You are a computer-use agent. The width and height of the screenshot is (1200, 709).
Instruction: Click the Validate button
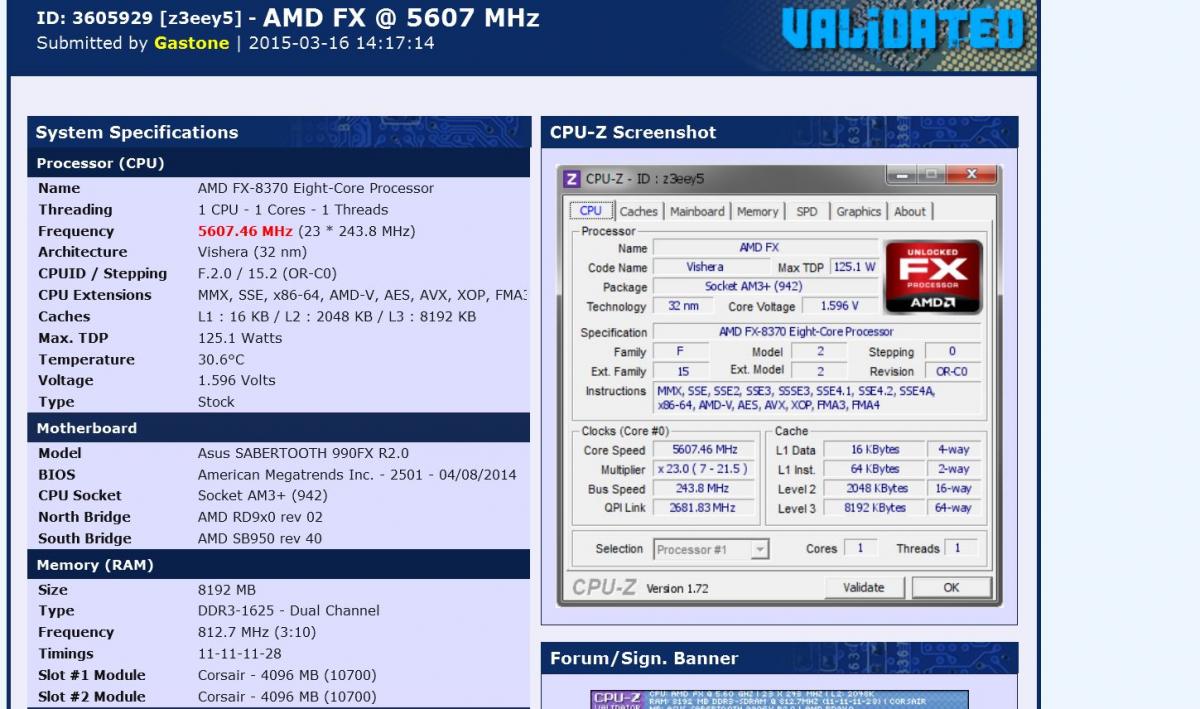(863, 587)
